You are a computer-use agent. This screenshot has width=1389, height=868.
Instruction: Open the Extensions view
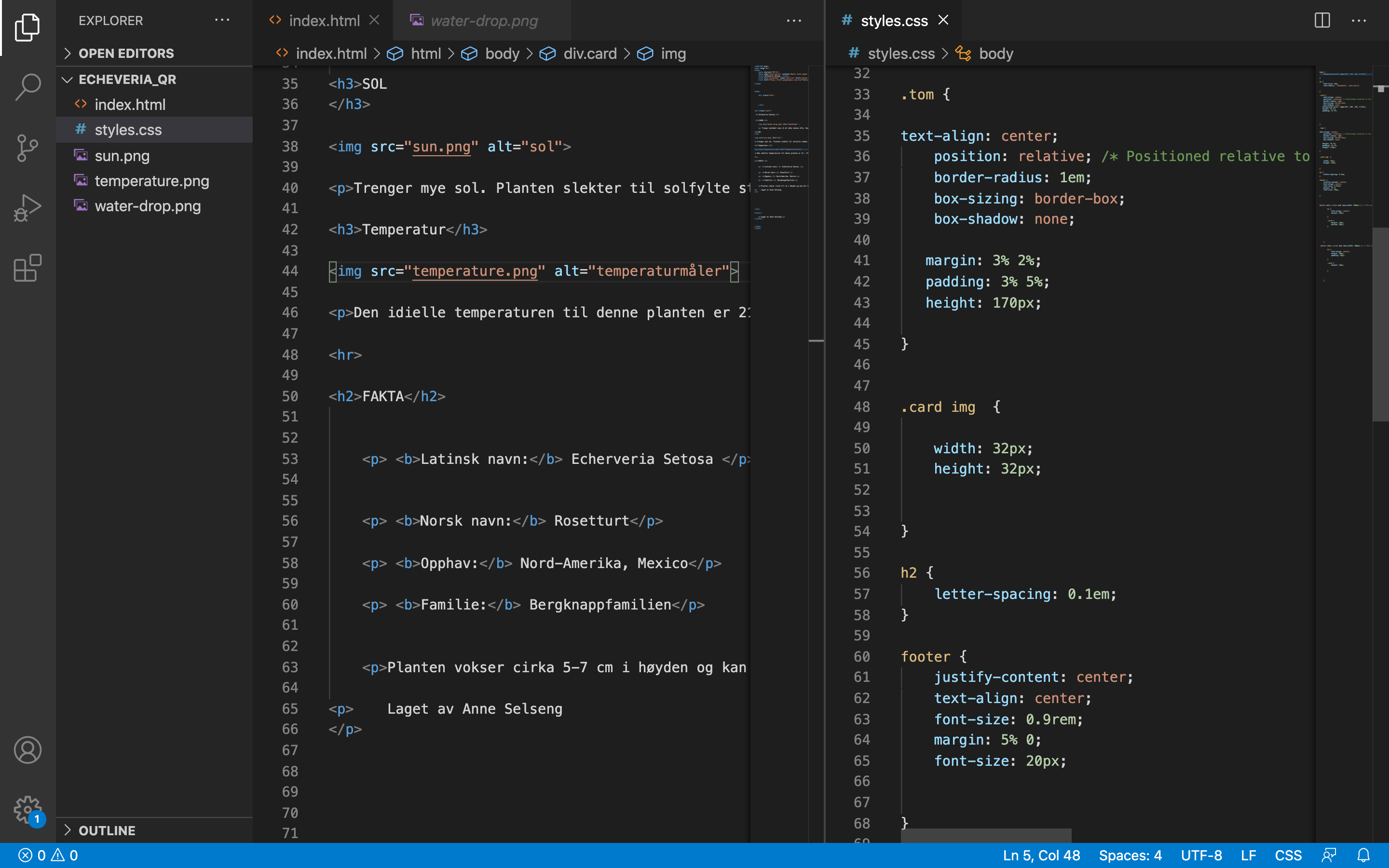tap(27, 268)
